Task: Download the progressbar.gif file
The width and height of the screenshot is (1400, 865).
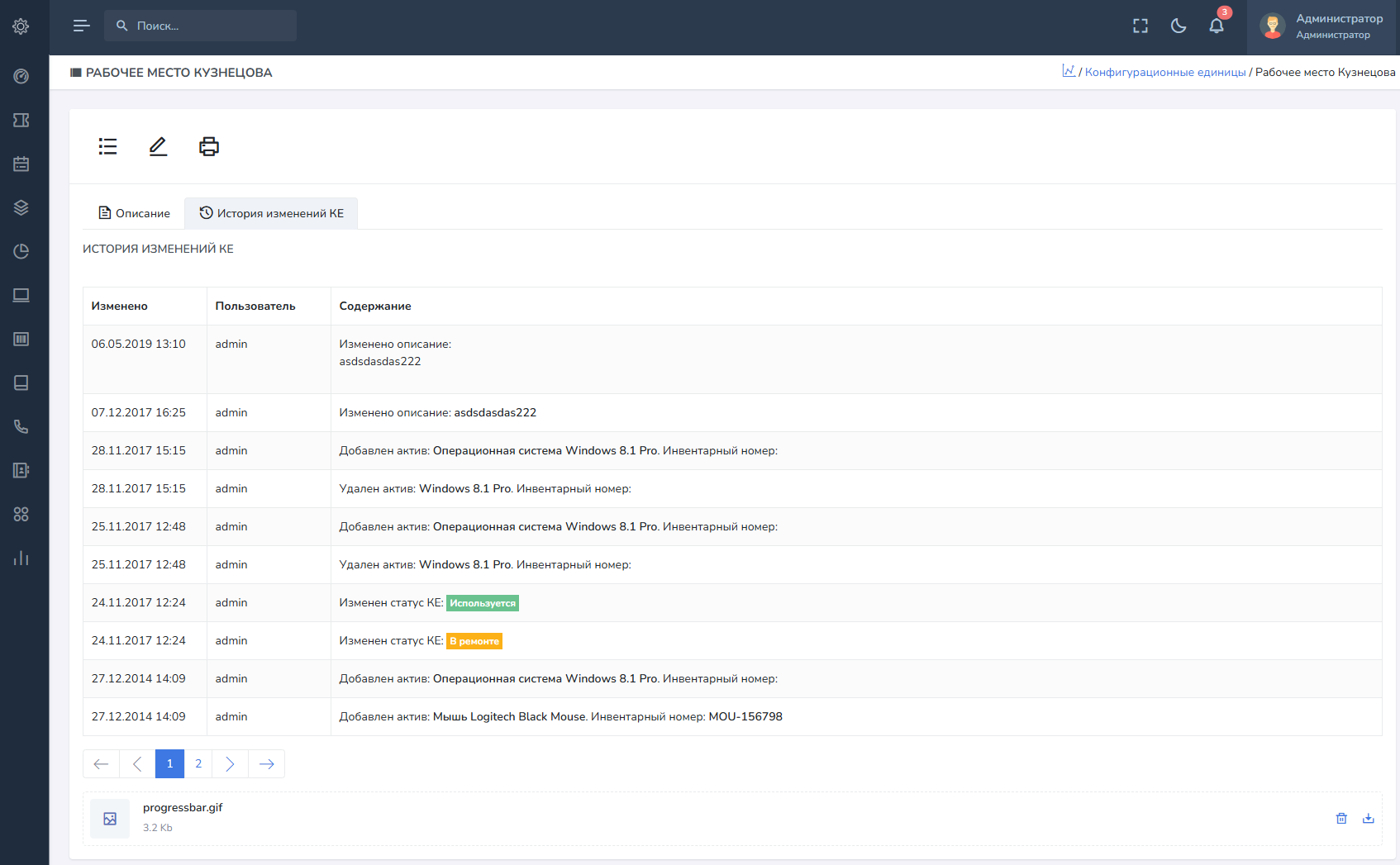Action: pyautogui.click(x=1369, y=818)
